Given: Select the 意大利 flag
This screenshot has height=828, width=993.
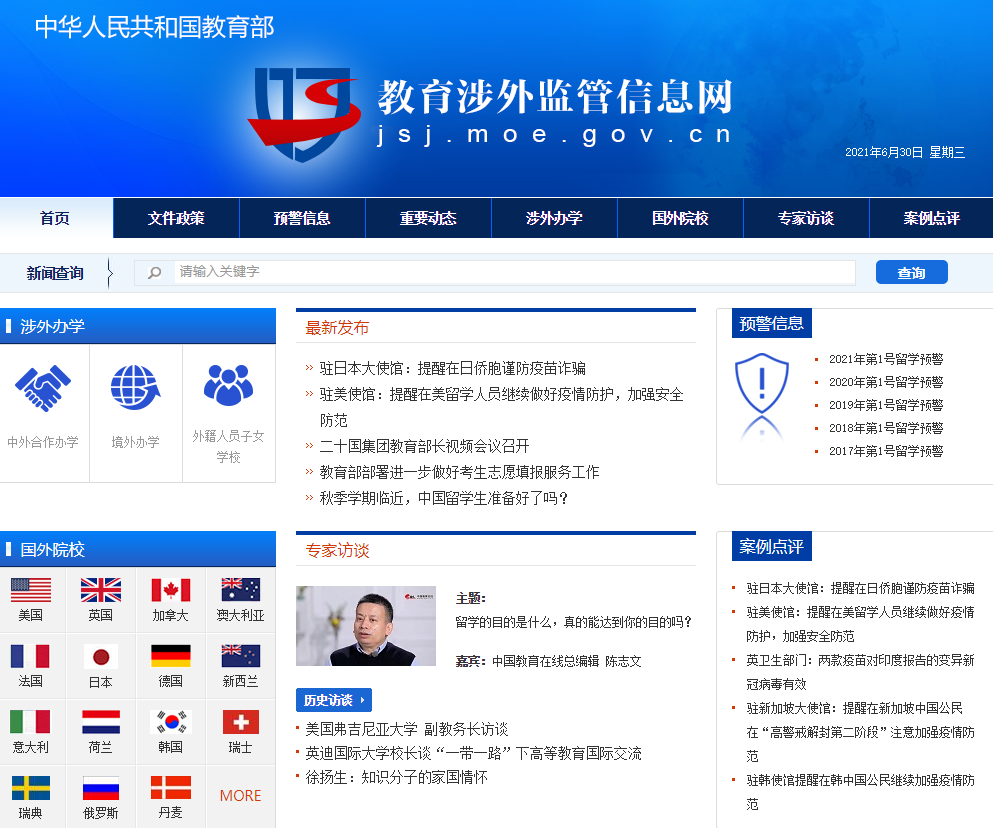Looking at the screenshot, I should tap(30, 722).
